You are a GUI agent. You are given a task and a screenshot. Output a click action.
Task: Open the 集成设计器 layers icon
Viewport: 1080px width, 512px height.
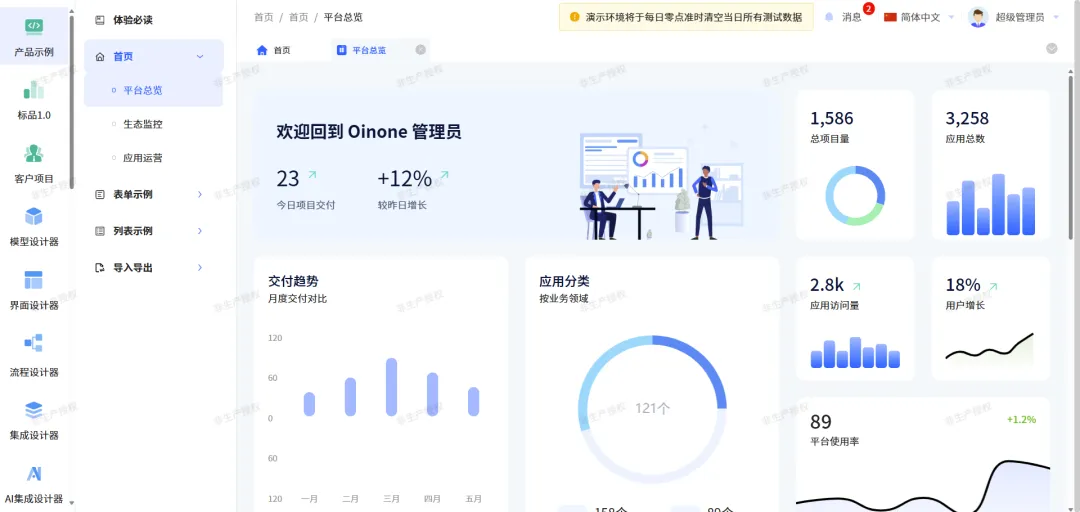34,410
